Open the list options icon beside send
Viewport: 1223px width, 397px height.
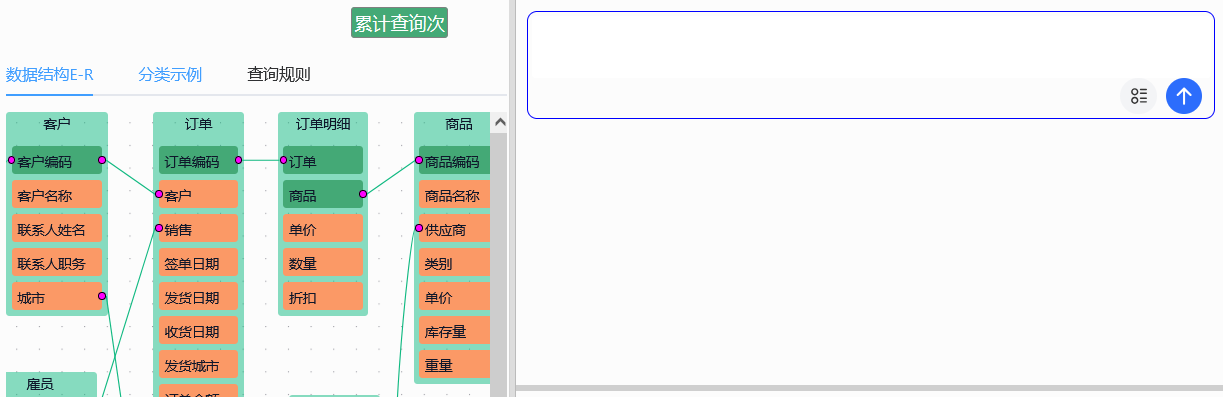click(1138, 96)
